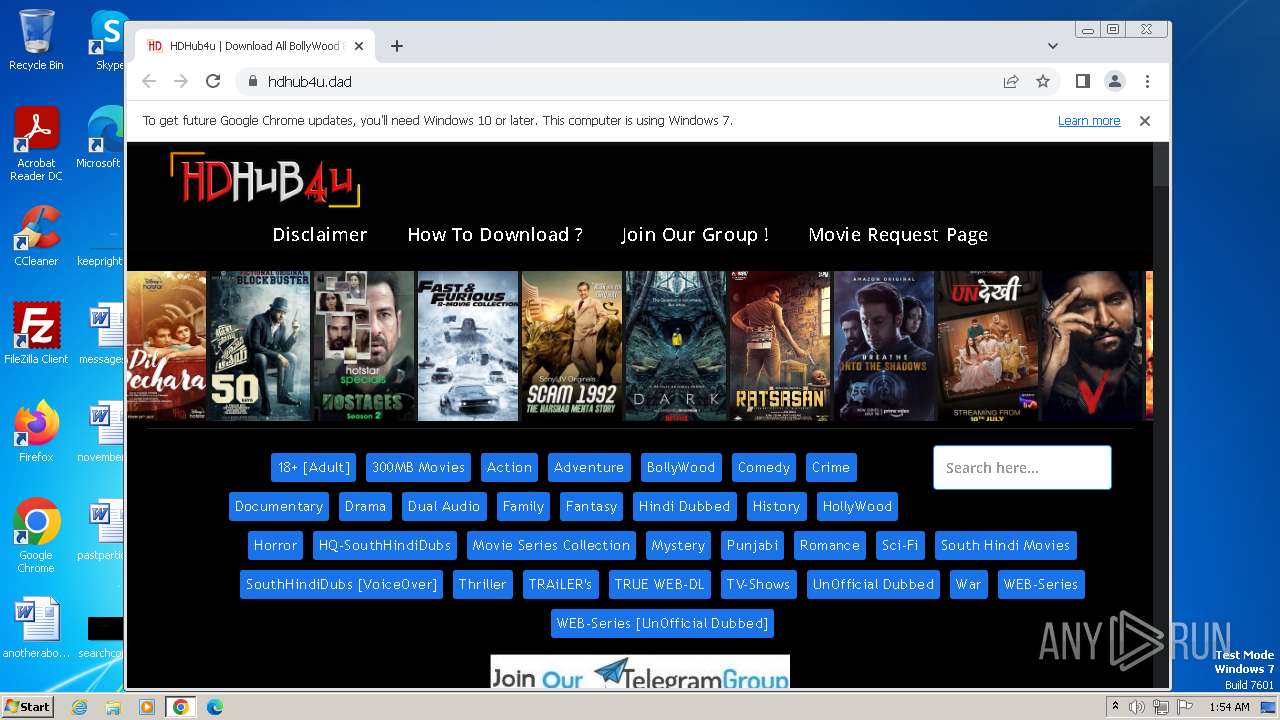This screenshot has height=720, width=1280.
Task: Open the Recycle Bin desktop icon
Action: coord(36,40)
